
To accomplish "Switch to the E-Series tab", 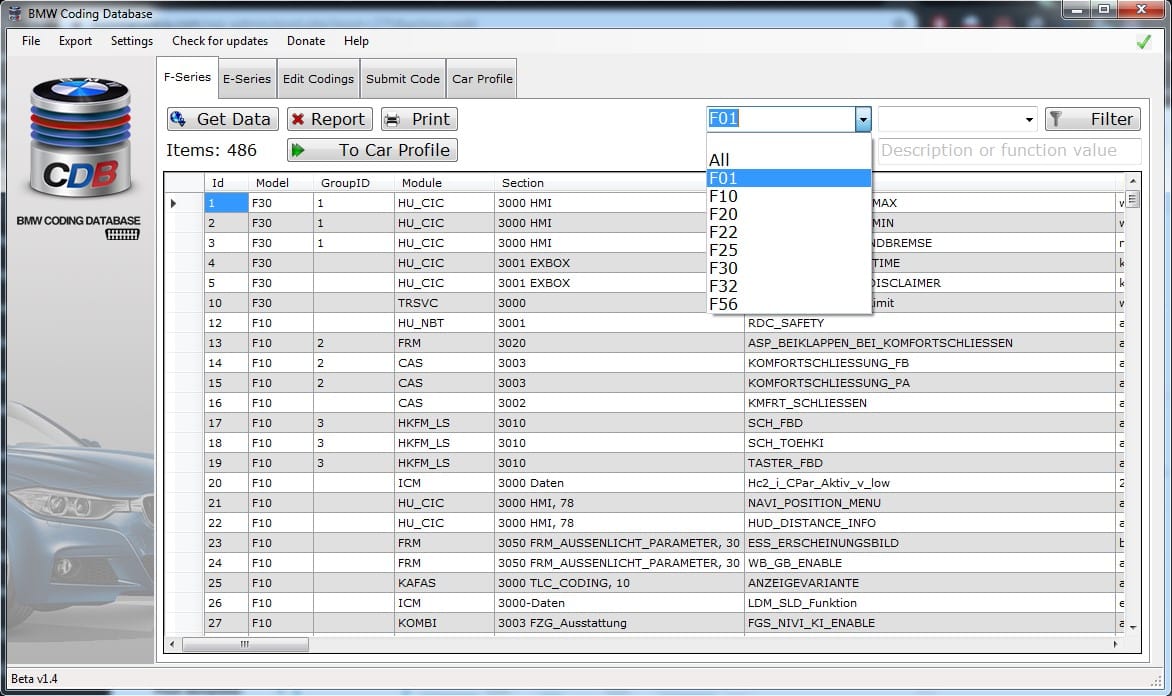I will [247, 78].
